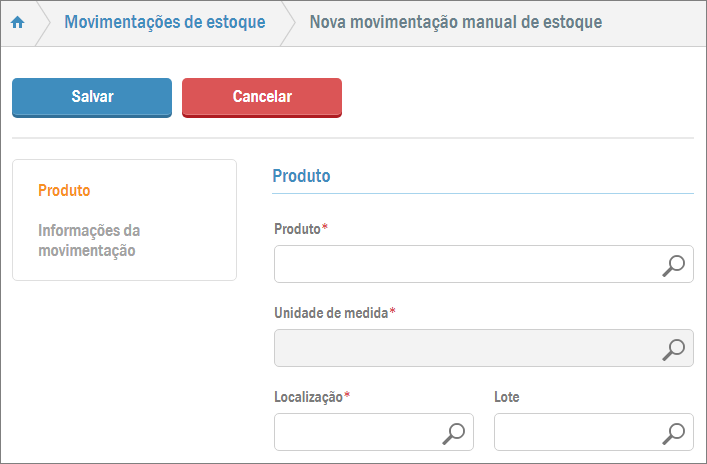Image resolution: width=707 pixels, height=464 pixels.
Task: Open Movimentações de estoque breadcrumb
Action: [165, 22]
